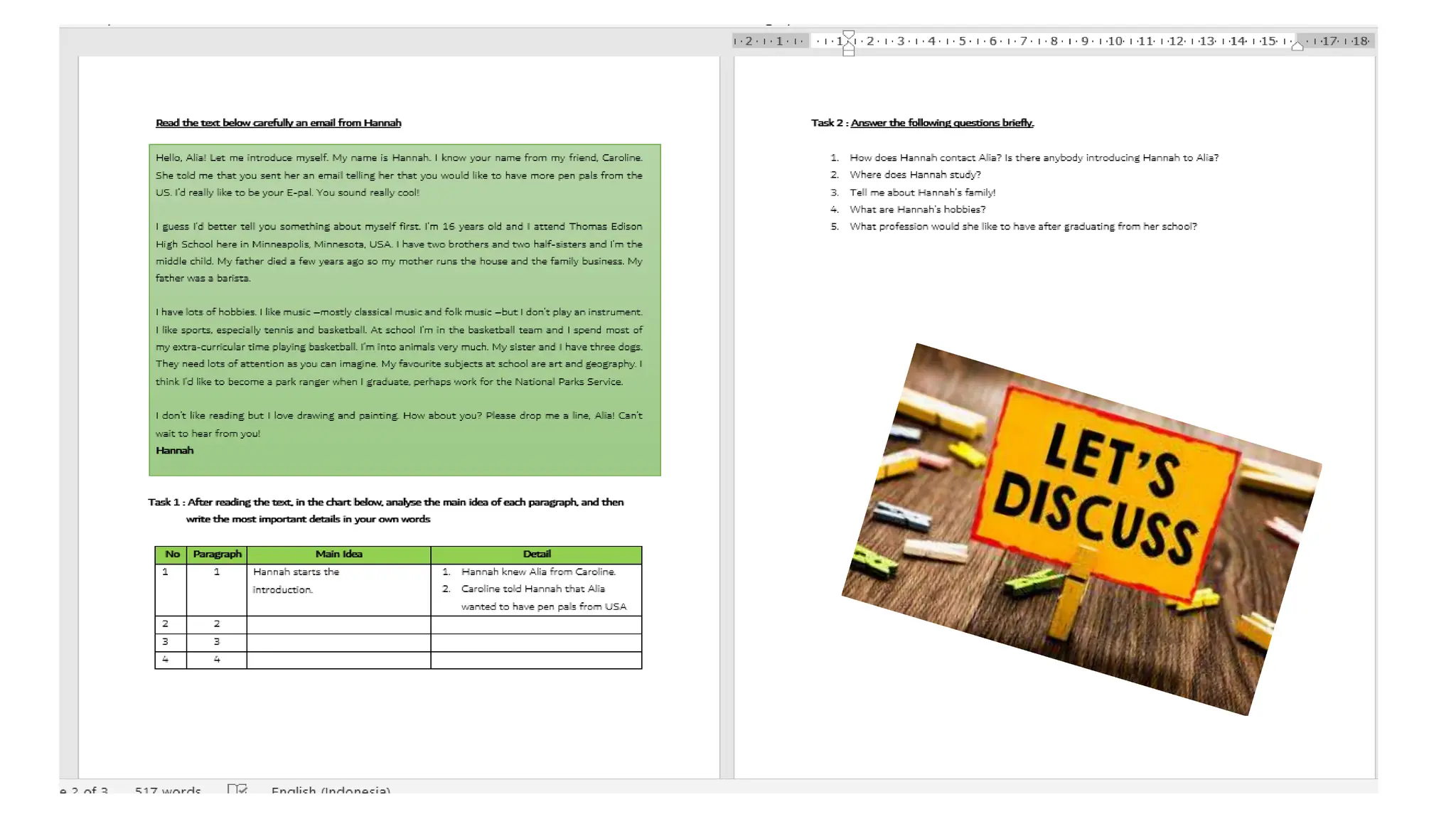Click the green email text box
Viewport: 1456px width, 819px height.
(x=405, y=310)
